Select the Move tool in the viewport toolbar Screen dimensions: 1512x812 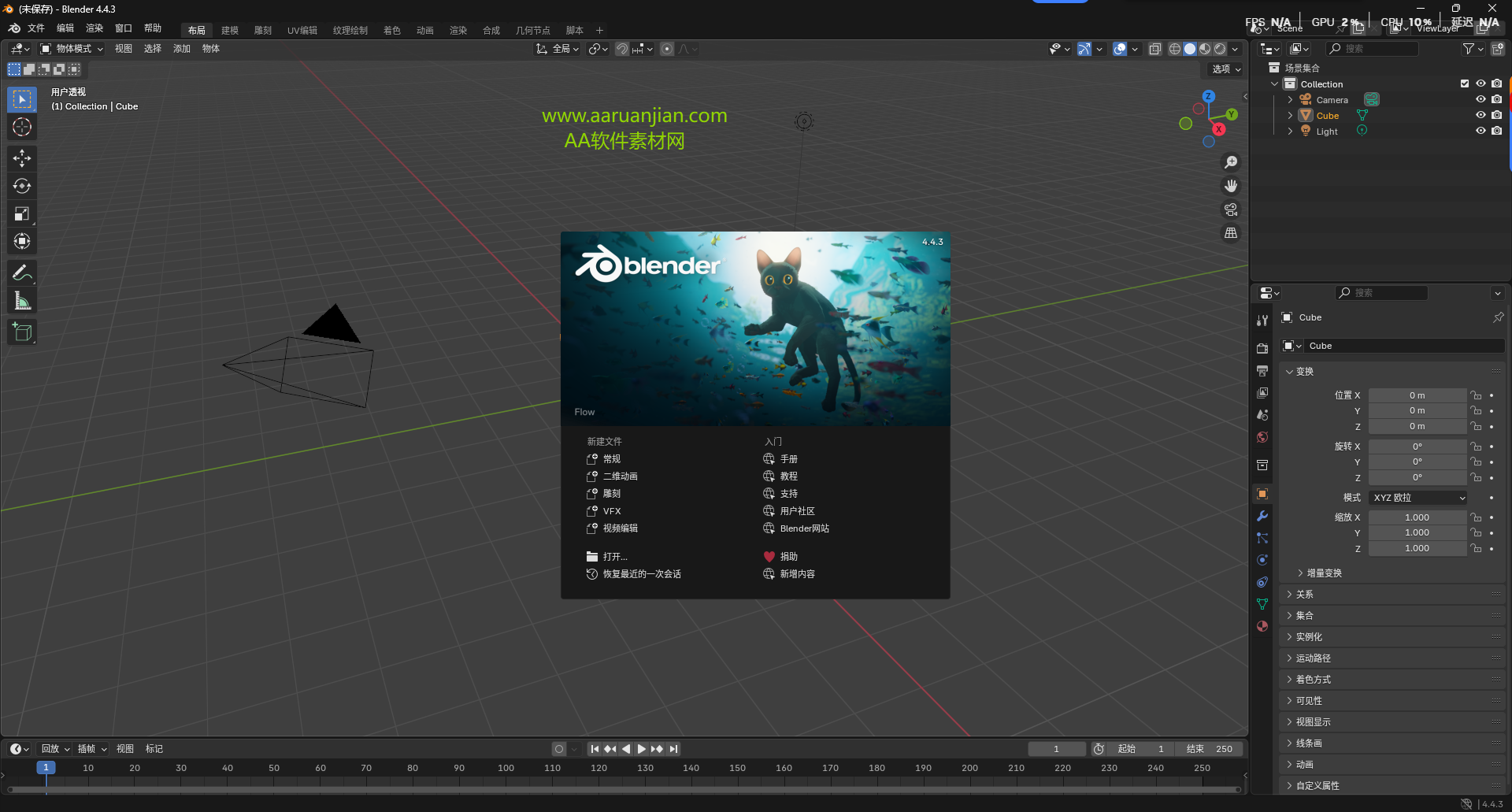point(21,158)
